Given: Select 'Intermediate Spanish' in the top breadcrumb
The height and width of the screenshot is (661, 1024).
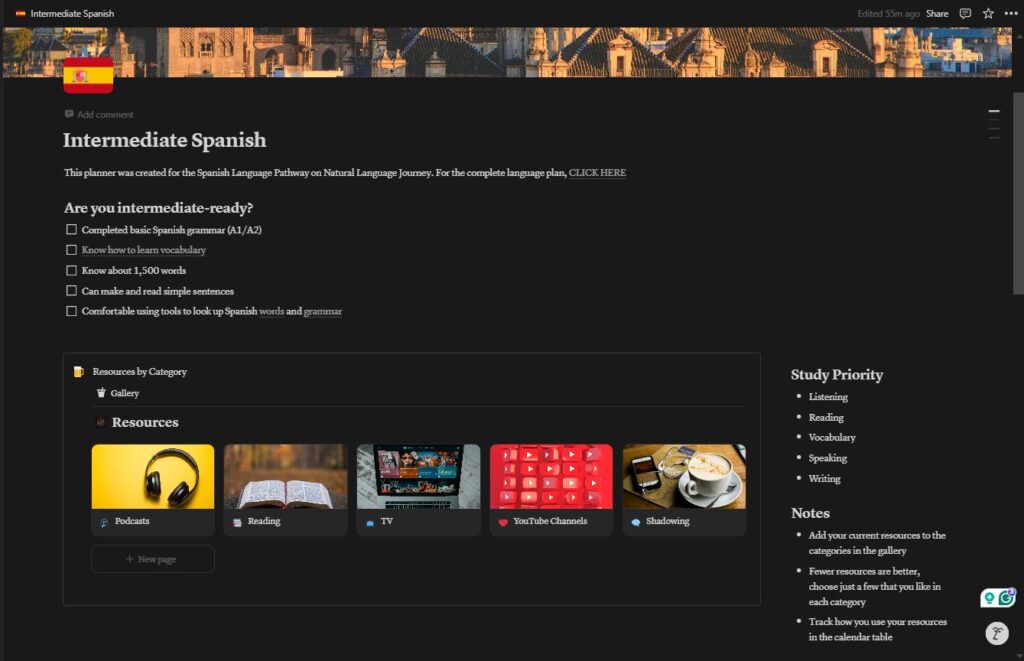Looking at the screenshot, I should (x=72, y=13).
